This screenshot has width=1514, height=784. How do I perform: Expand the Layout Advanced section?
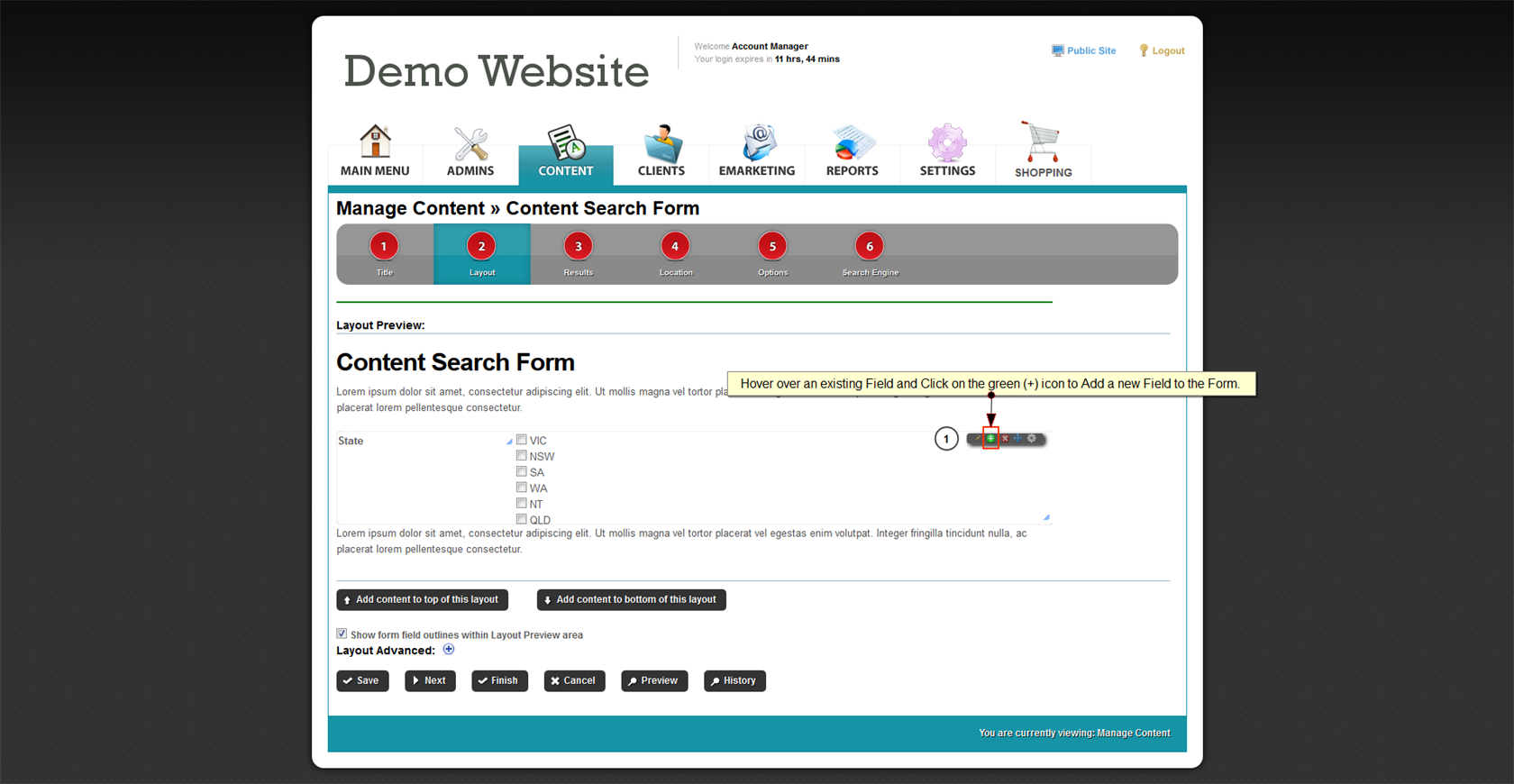tap(449, 650)
